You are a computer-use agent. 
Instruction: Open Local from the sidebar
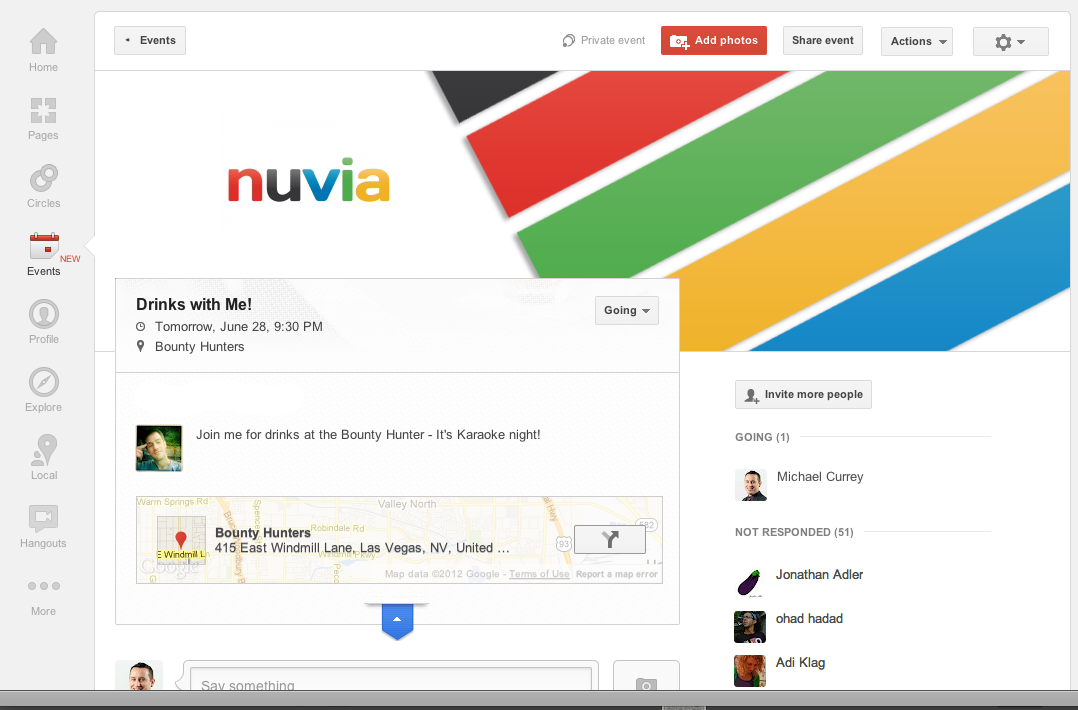coord(43,457)
